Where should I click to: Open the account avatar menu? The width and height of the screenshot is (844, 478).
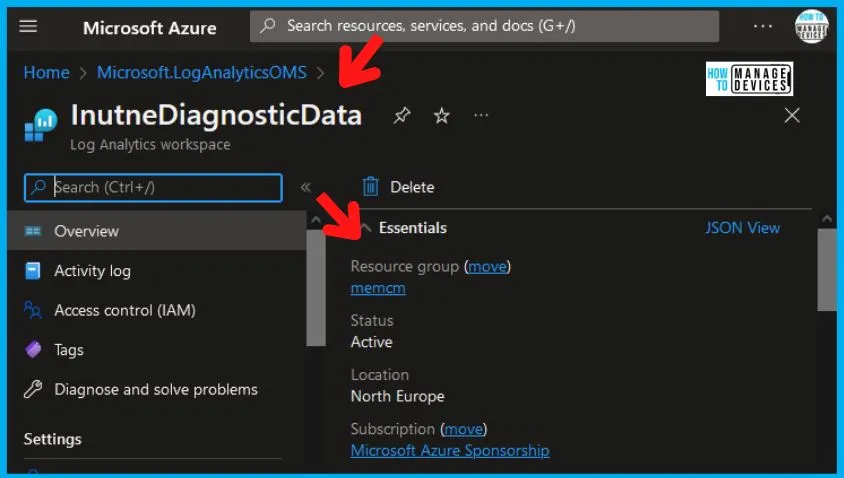pos(811,26)
